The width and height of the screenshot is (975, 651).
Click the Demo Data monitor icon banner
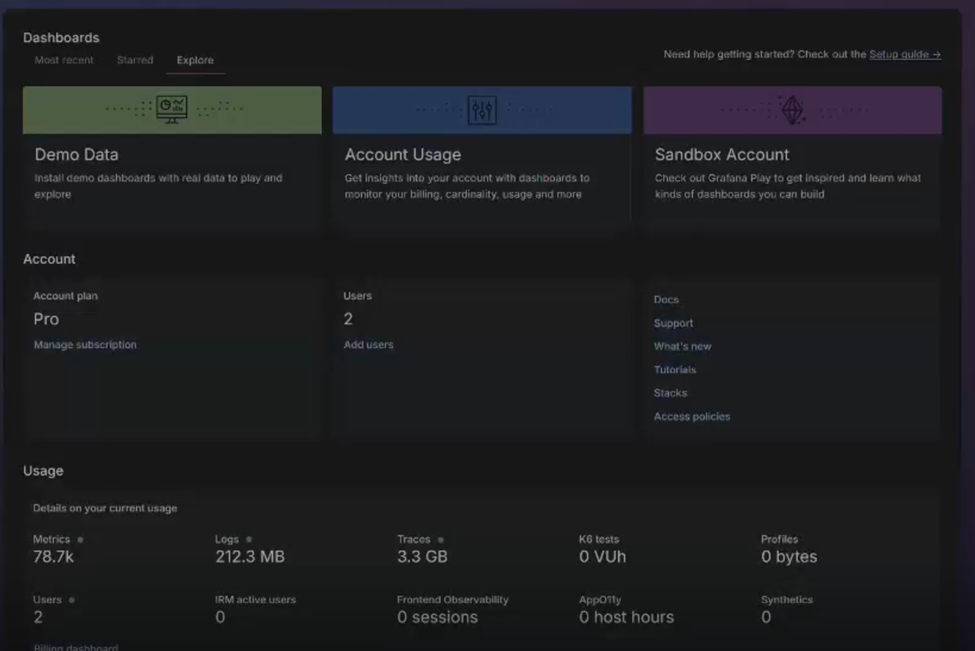[172, 110]
